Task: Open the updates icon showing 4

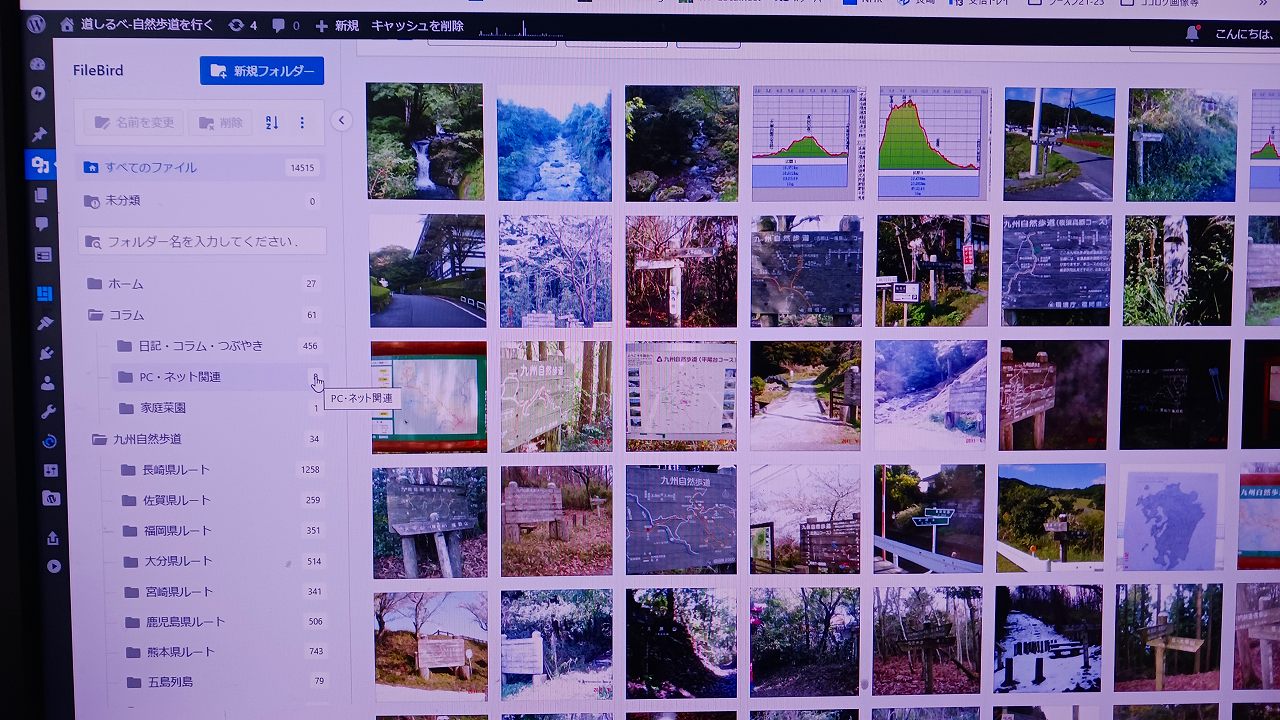Action: [x=243, y=26]
